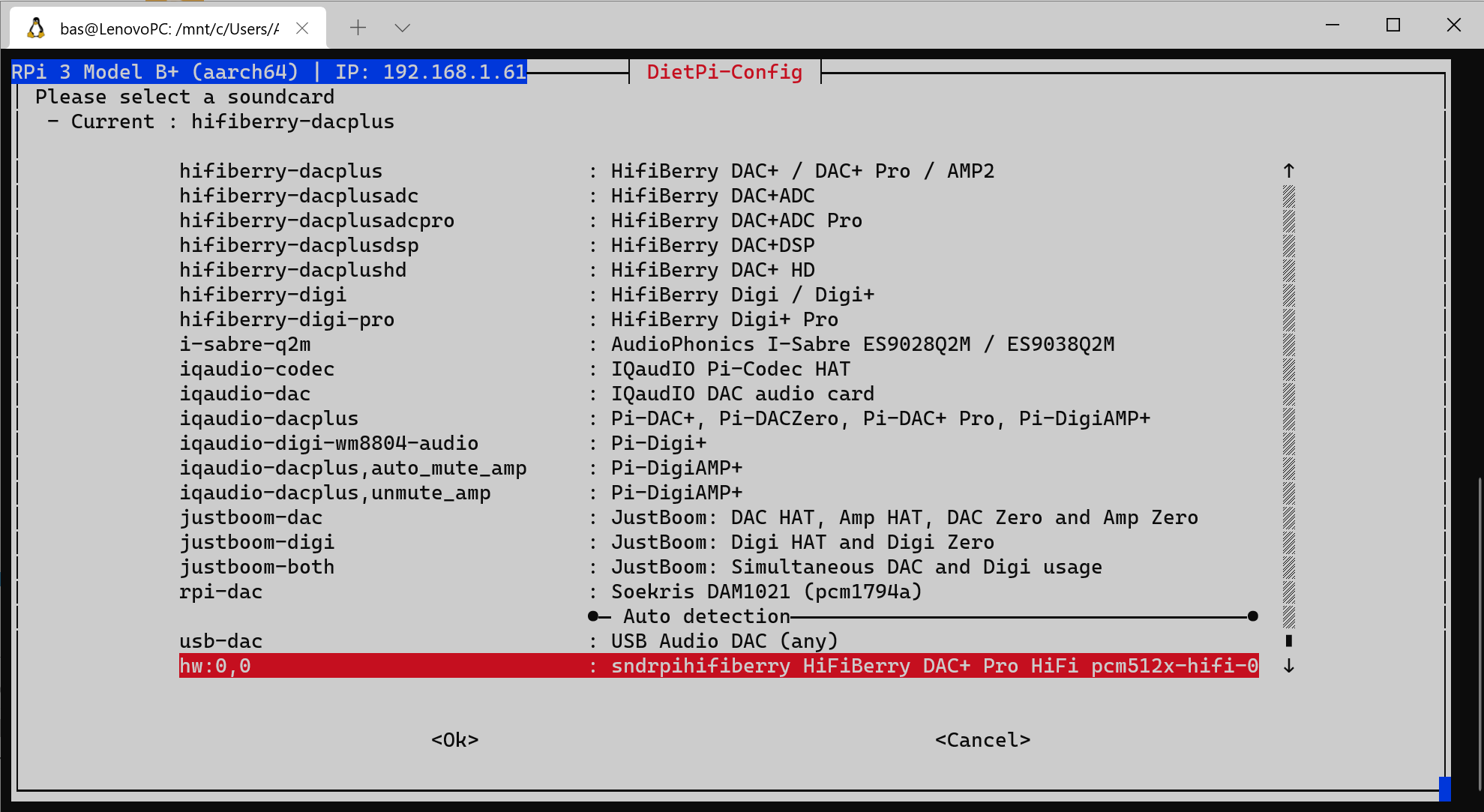Image resolution: width=1484 pixels, height=812 pixels.
Task: Maximize the terminal window
Action: (1393, 25)
